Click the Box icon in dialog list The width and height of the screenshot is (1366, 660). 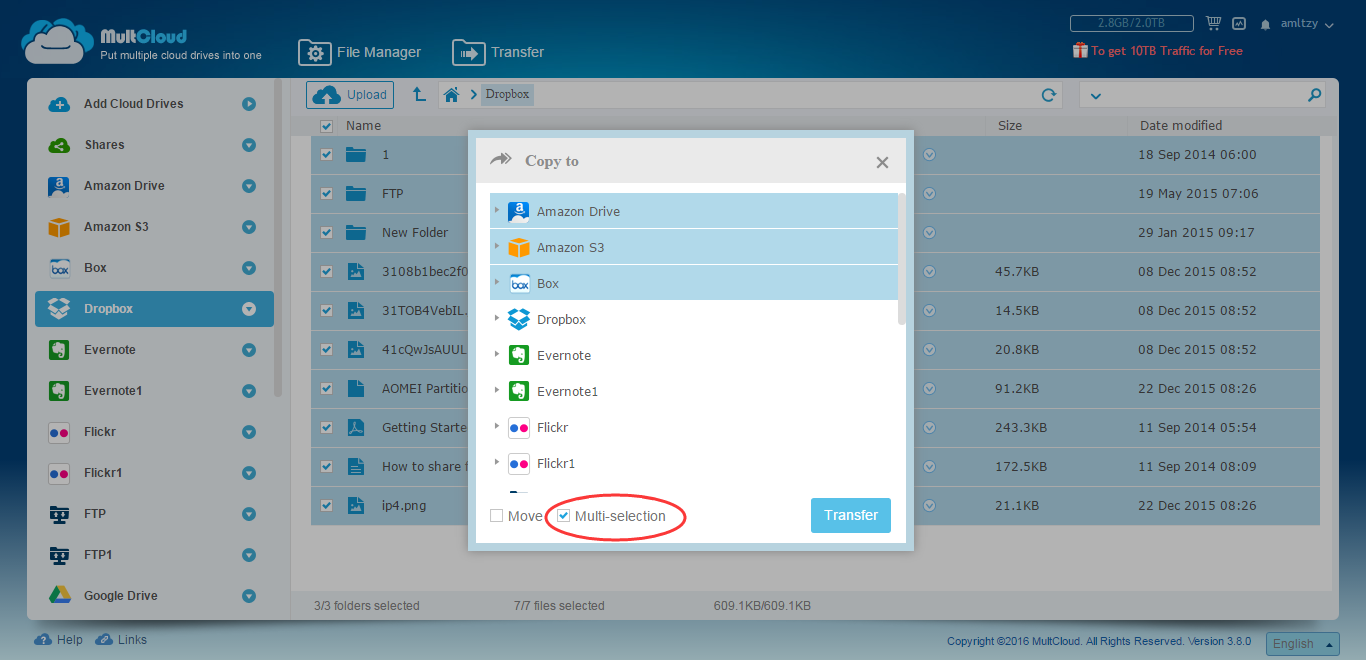tap(518, 283)
